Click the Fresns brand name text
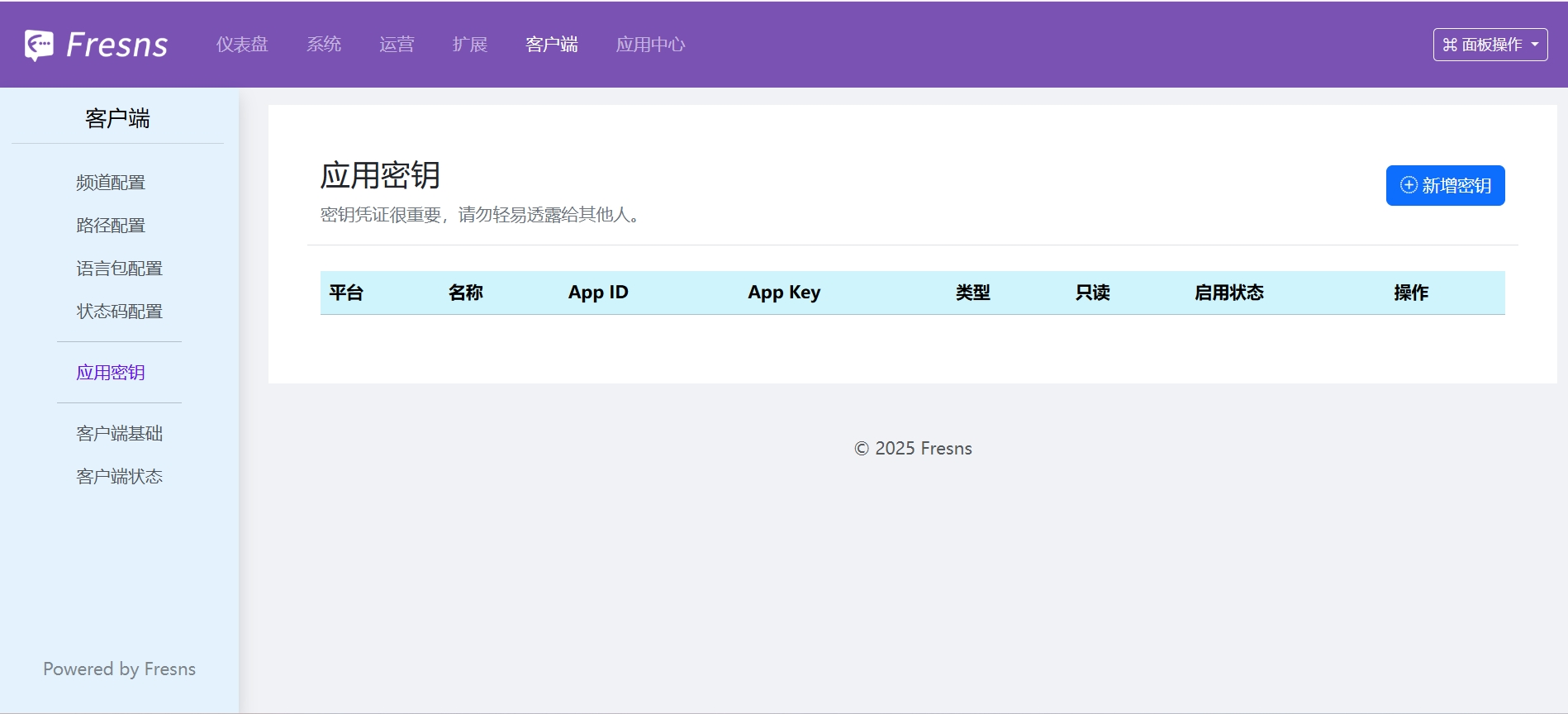Screen dimensions: 1568x714 [116, 45]
